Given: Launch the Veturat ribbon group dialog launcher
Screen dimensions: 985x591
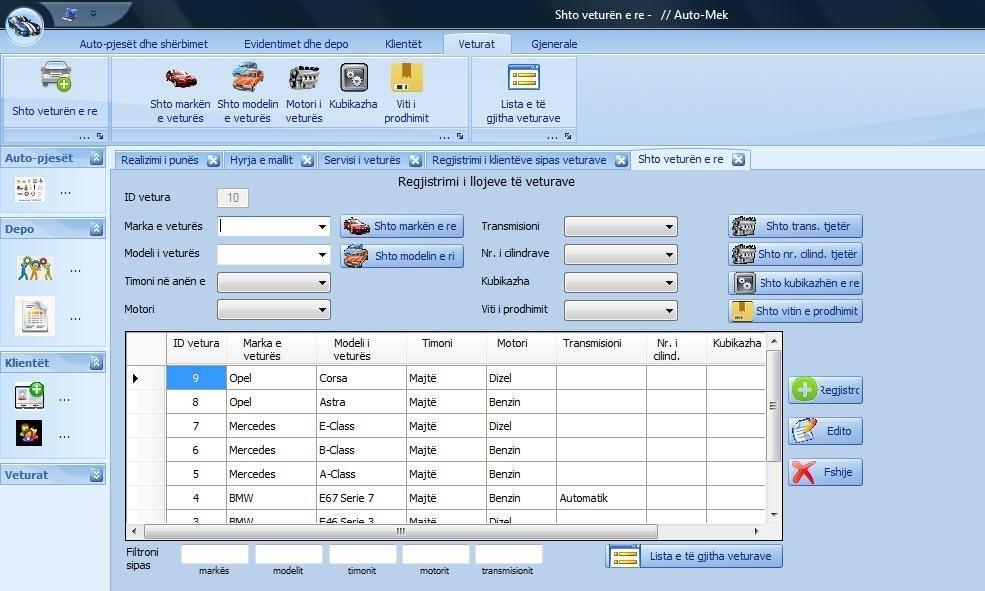Looking at the screenshot, I should (460, 136).
